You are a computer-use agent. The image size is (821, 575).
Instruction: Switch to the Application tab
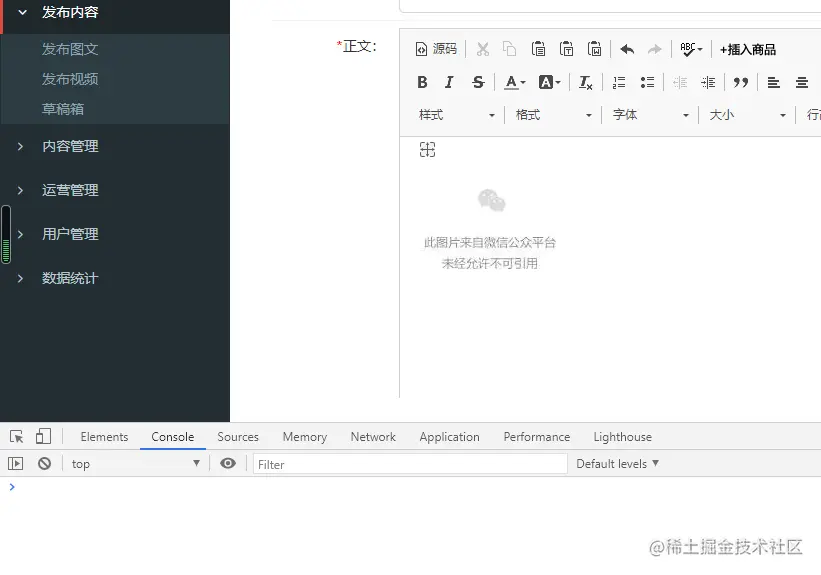pos(449,437)
